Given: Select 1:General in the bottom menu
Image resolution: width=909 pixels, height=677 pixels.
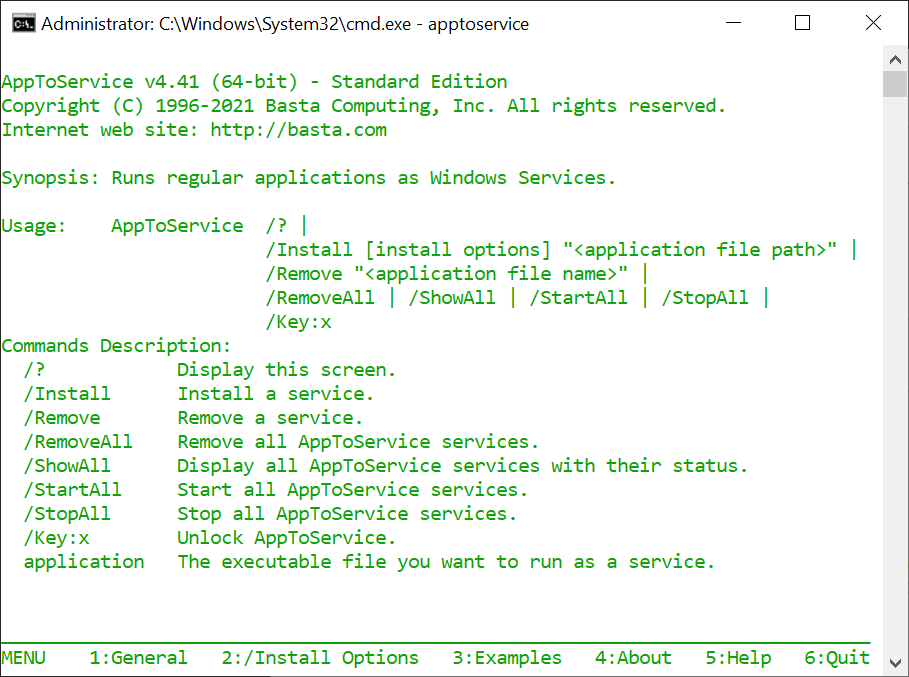Looking at the screenshot, I should (138, 658).
